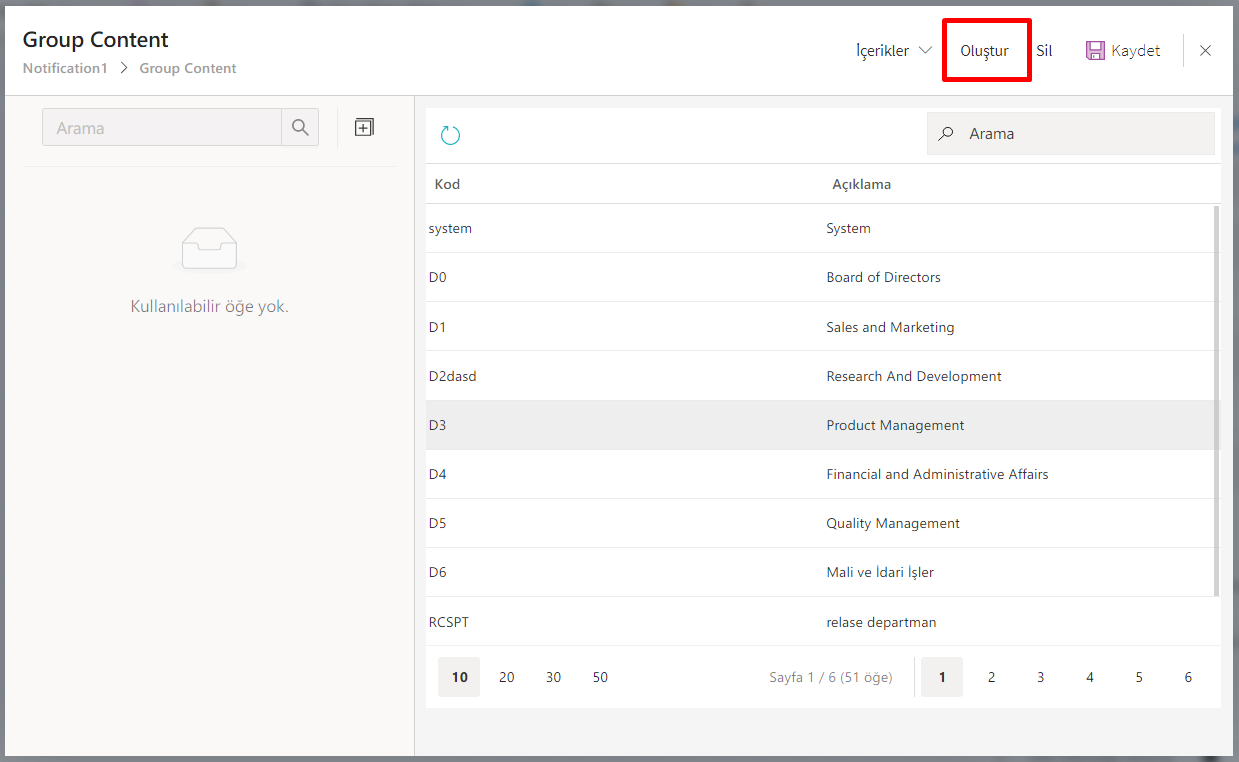This screenshot has height=762, width=1239.
Task: Click the refresh icon above the table
Action: pos(450,135)
